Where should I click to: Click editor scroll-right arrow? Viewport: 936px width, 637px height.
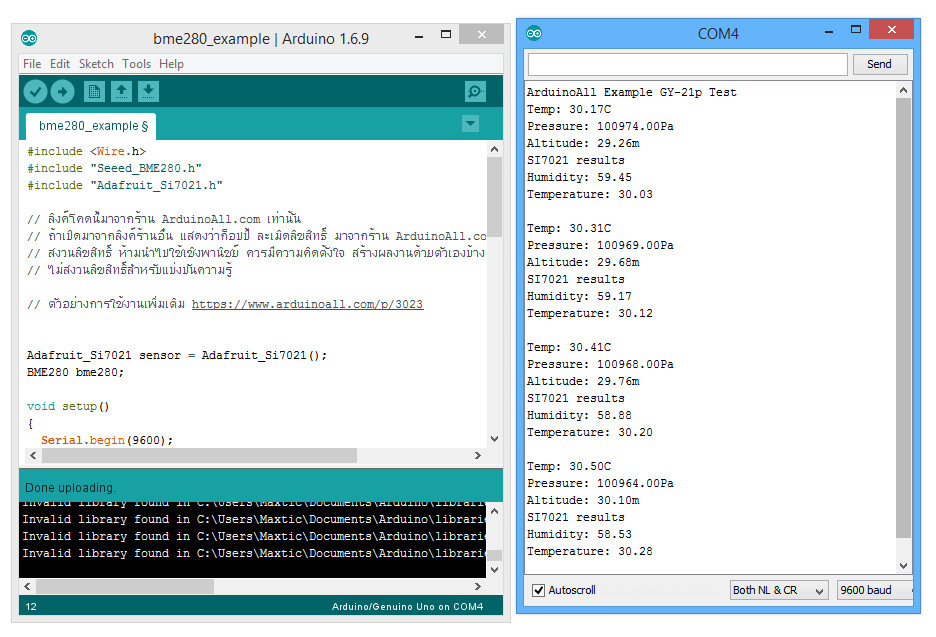[x=478, y=456]
